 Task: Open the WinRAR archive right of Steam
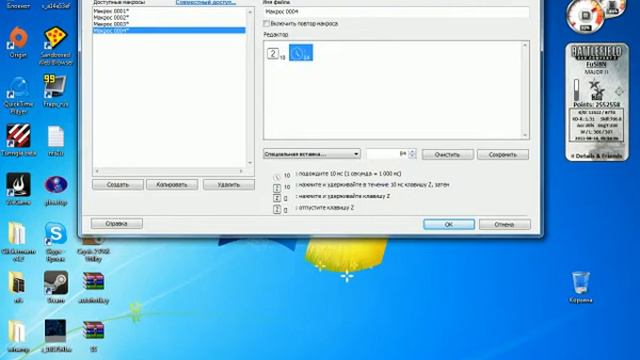click(x=93, y=287)
